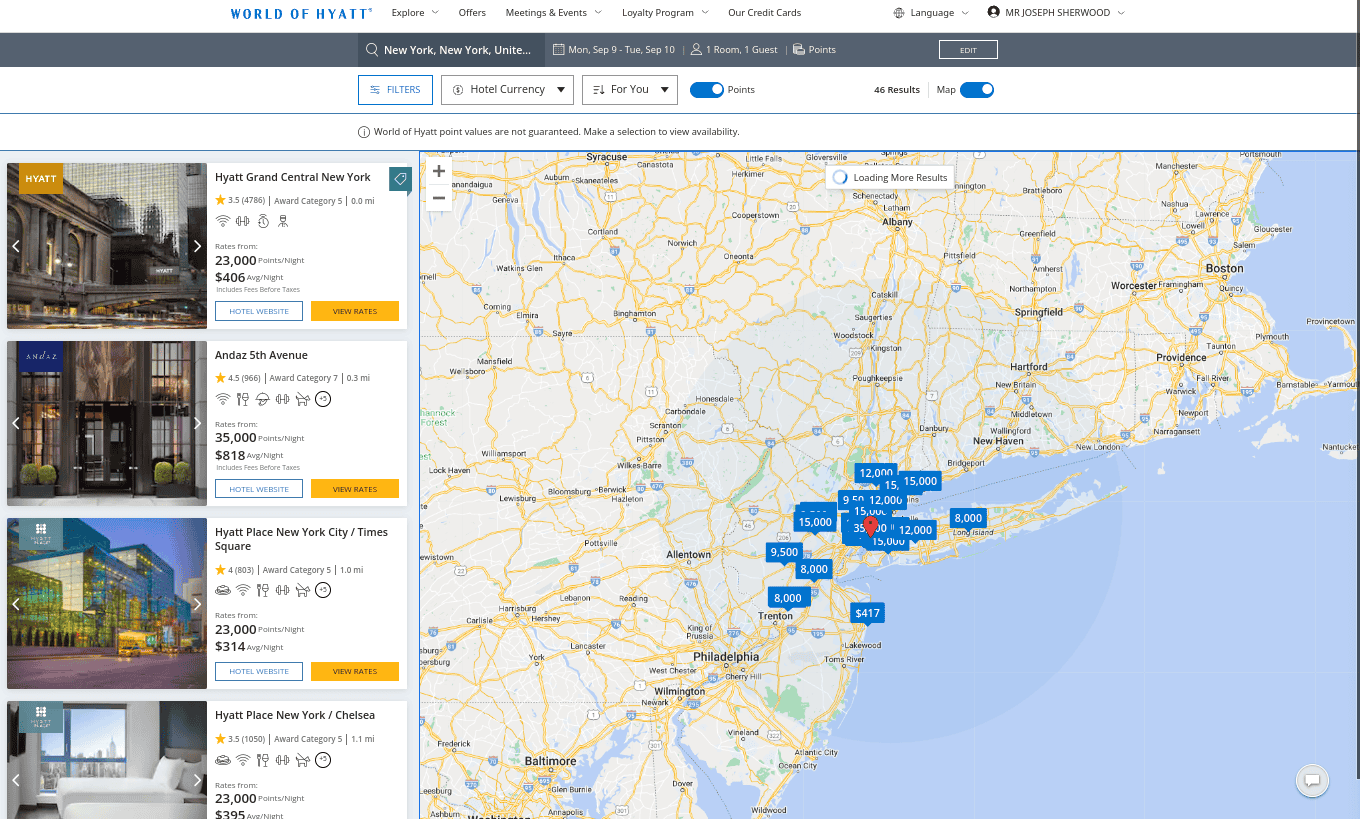Show next photo of Hyatt Grand Central
Image resolution: width=1360 pixels, height=819 pixels.
197,246
